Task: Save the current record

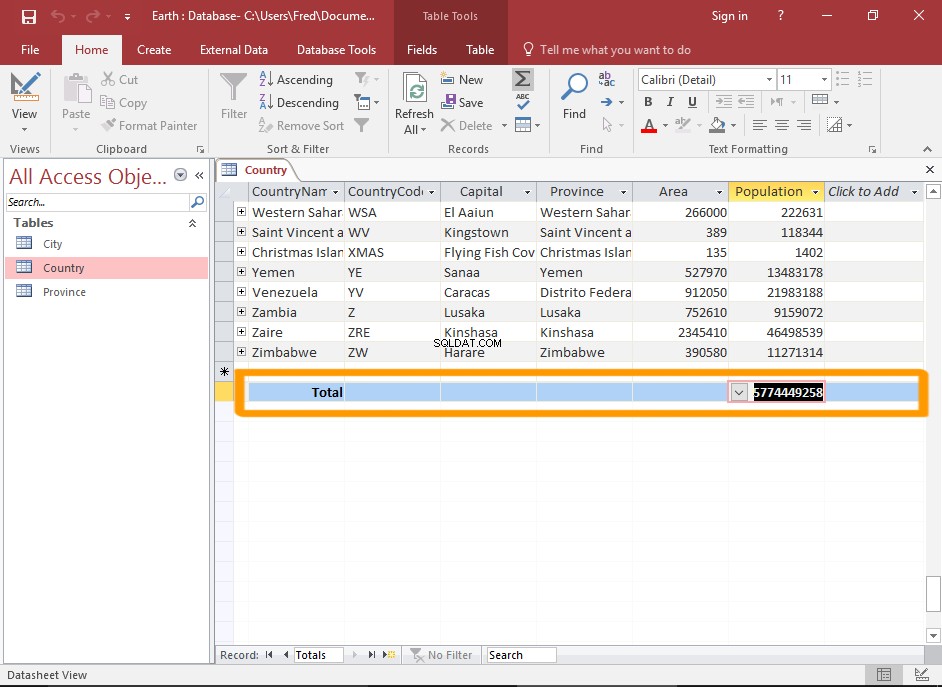Action: (461, 103)
